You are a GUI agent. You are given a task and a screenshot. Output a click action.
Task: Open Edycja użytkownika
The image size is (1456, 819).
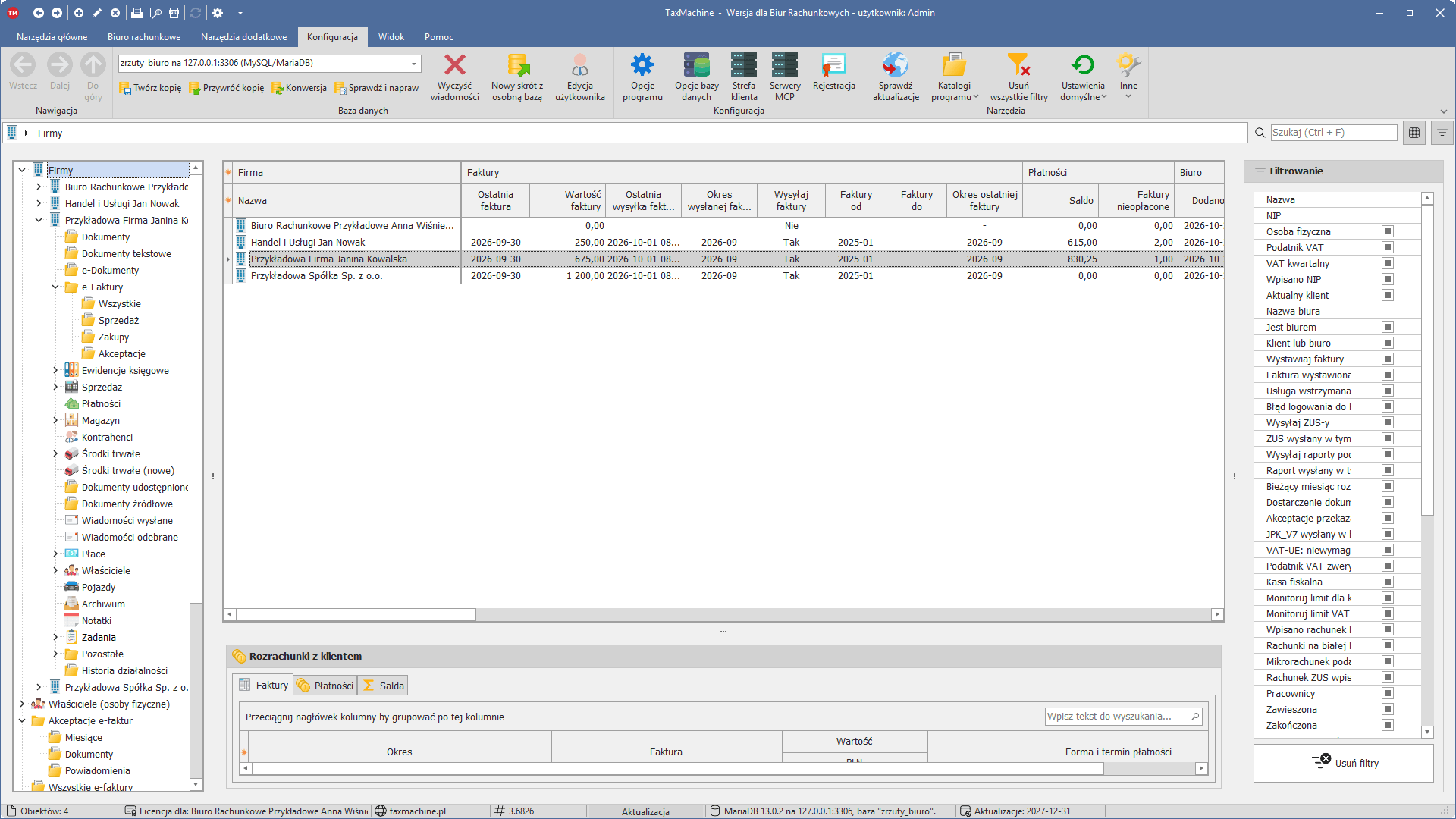coord(580,77)
